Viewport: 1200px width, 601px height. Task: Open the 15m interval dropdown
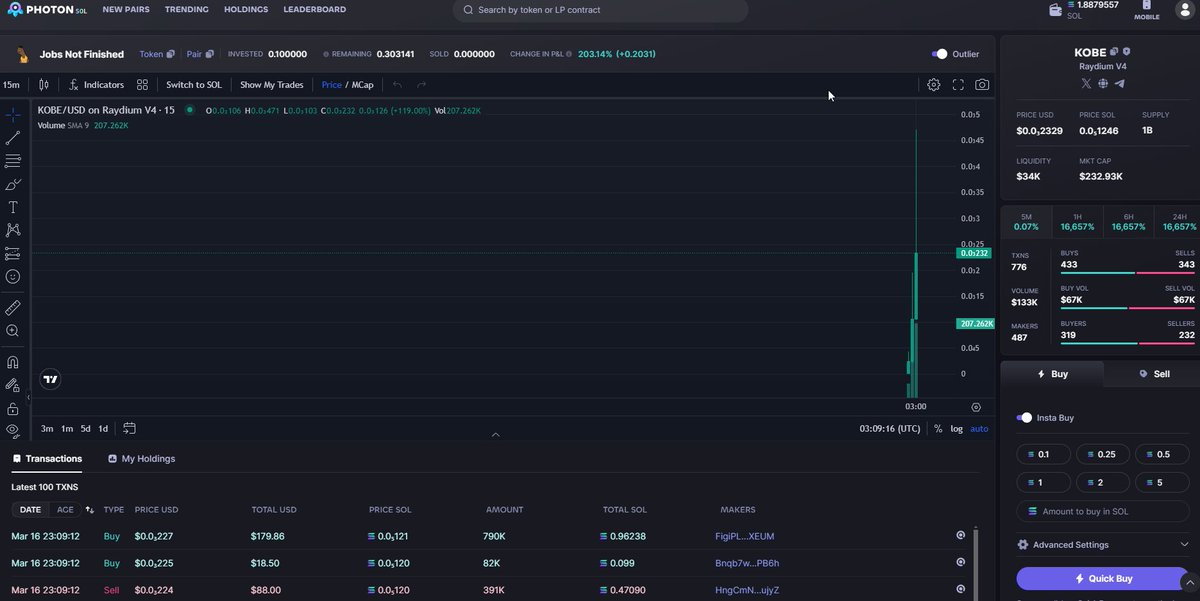pyautogui.click(x=11, y=85)
